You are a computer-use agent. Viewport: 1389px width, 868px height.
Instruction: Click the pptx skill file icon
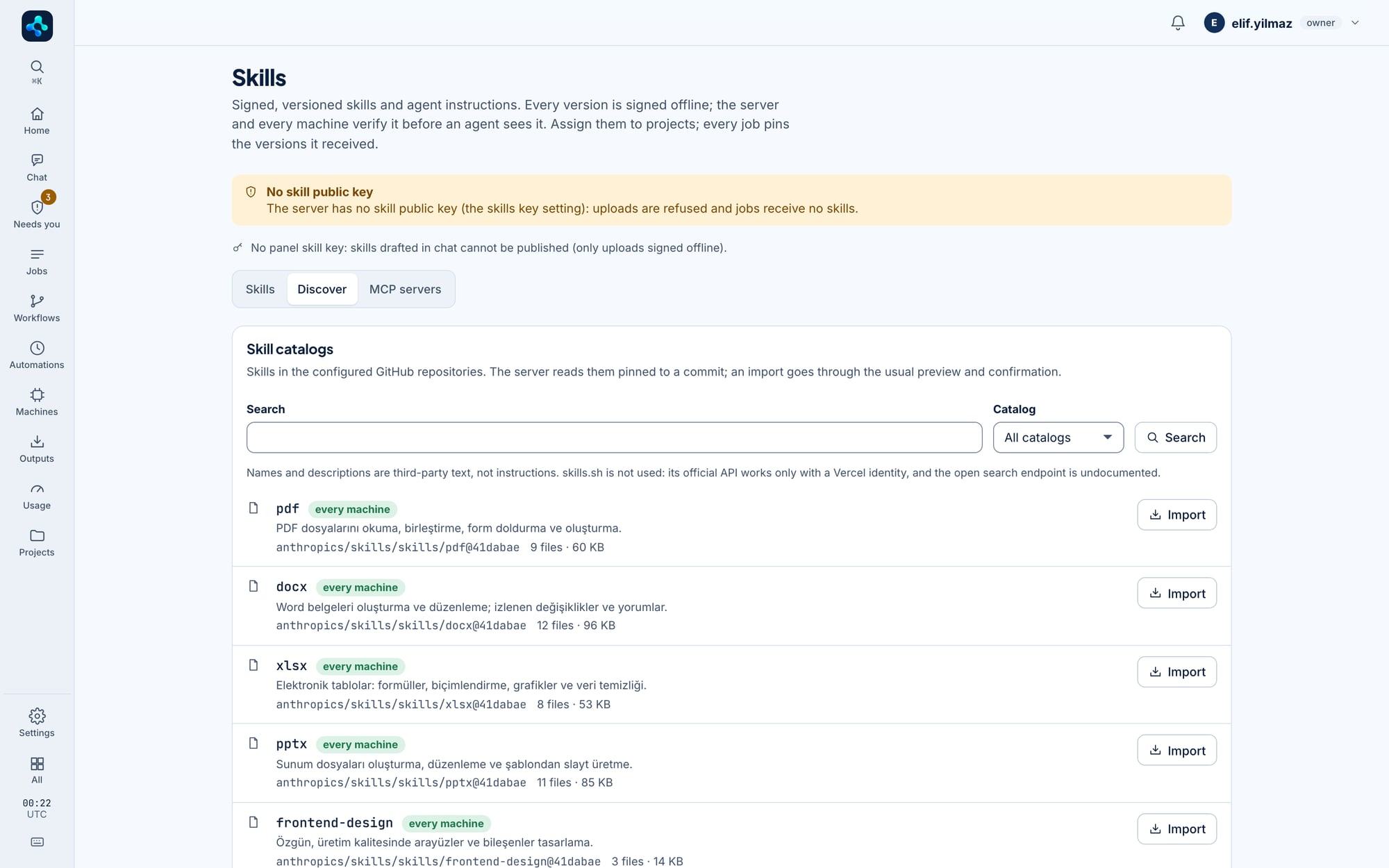(x=253, y=744)
